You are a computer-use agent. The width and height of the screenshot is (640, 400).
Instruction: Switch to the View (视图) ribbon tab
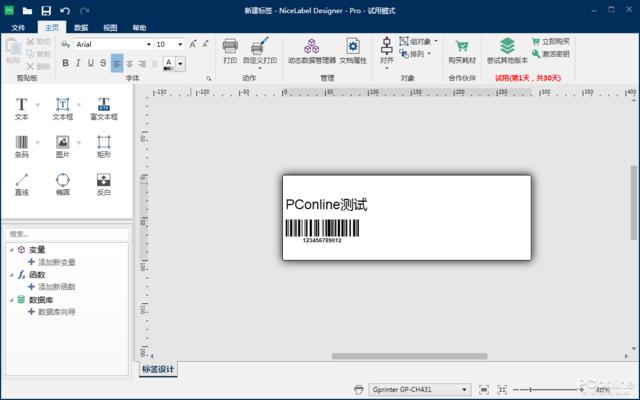(110, 28)
